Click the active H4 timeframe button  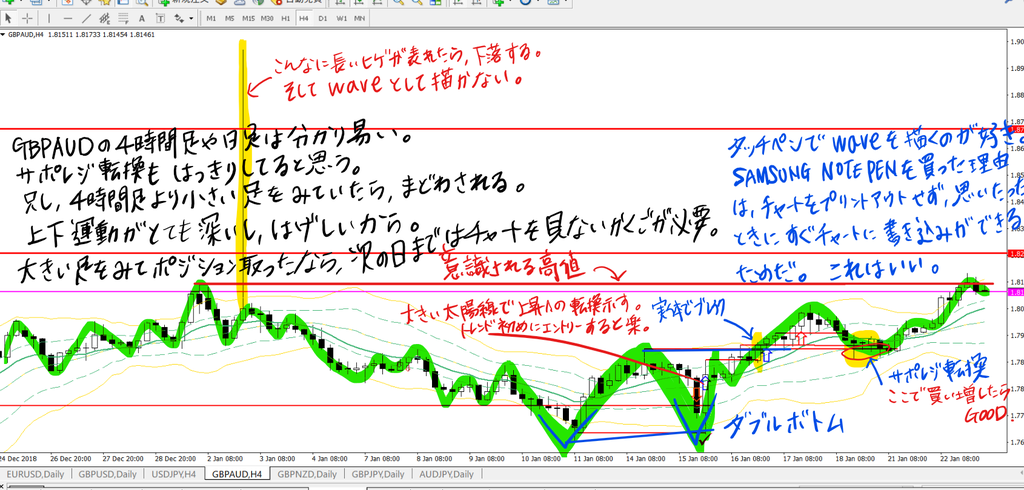click(304, 18)
